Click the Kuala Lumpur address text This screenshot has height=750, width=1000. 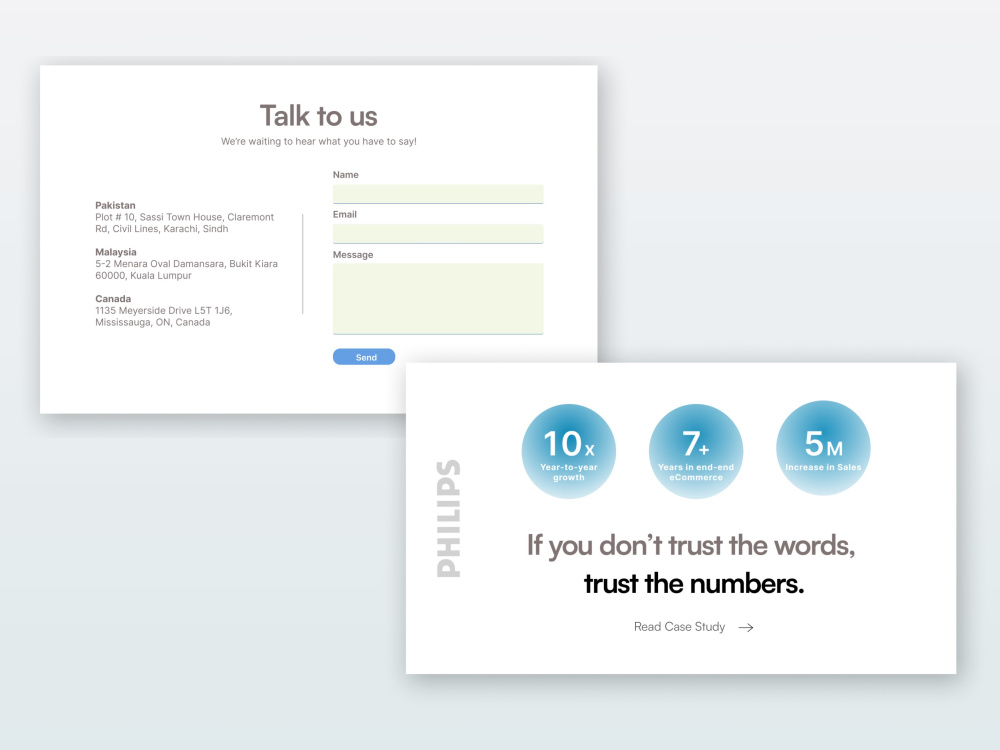[x=186, y=270]
